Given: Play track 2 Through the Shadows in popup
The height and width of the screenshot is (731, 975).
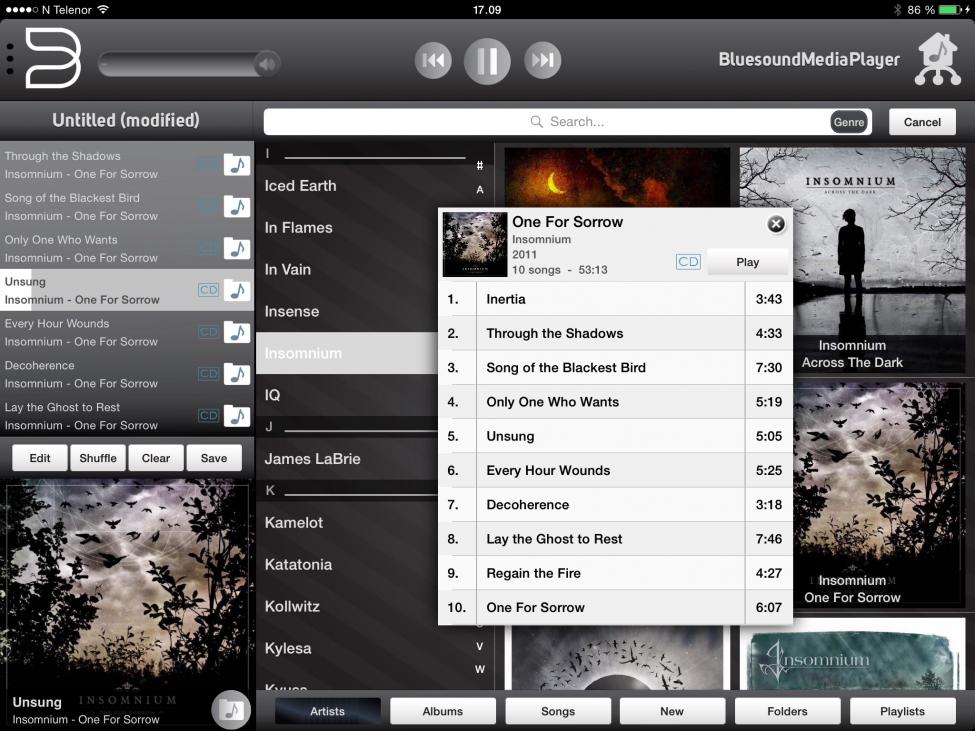Looking at the screenshot, I should (x=616, y=333).
